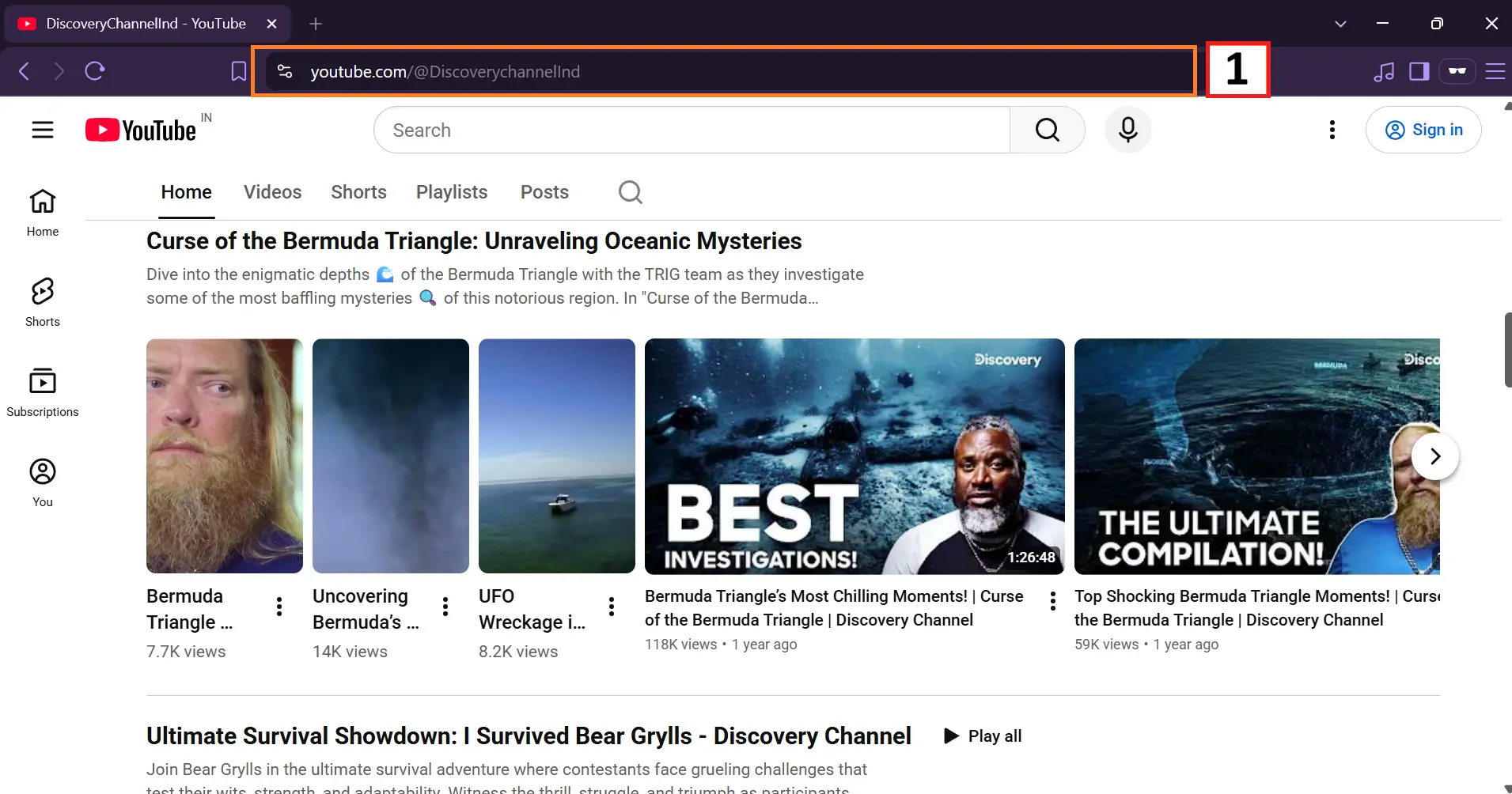The width and height of the screenshot is (1512, 794).
Task: Go back using the browser back arrow
Action: 25,71
